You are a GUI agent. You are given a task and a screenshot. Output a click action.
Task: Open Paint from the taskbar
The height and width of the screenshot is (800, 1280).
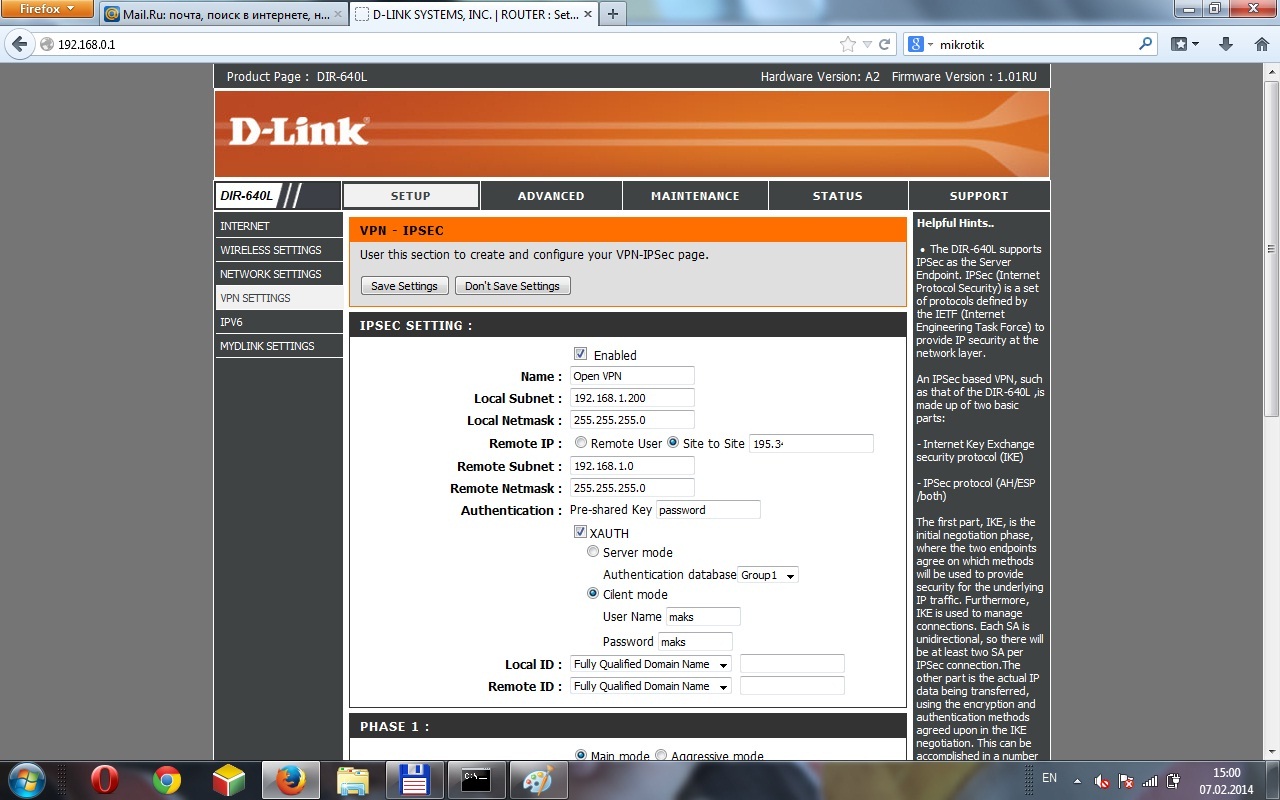click(539, 779)
